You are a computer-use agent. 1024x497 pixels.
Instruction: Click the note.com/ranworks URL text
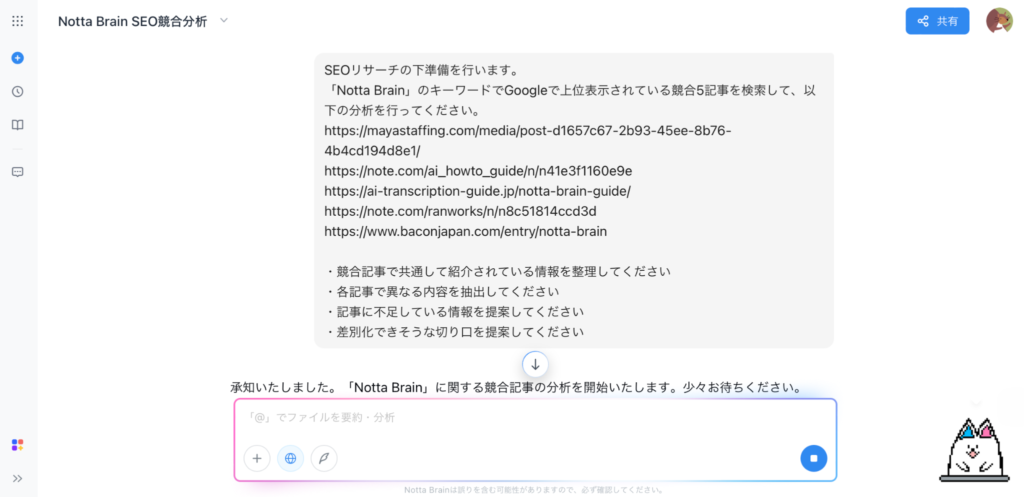click(x=460, y=211)
